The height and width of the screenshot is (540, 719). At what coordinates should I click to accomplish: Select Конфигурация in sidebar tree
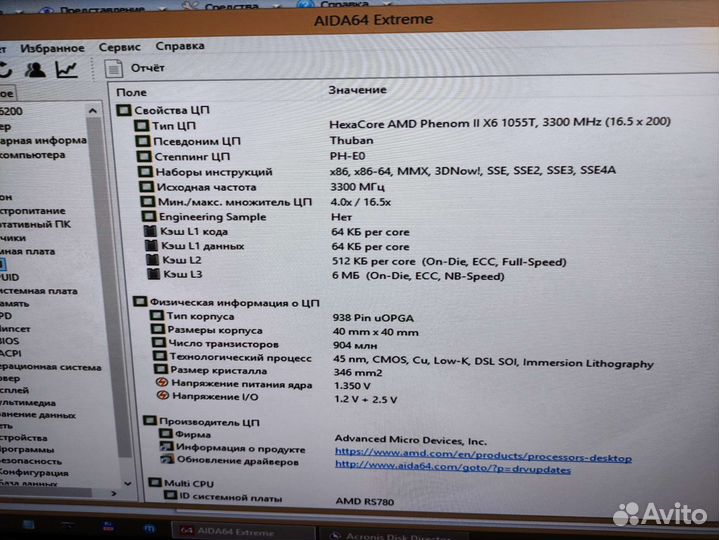[34, 472]
